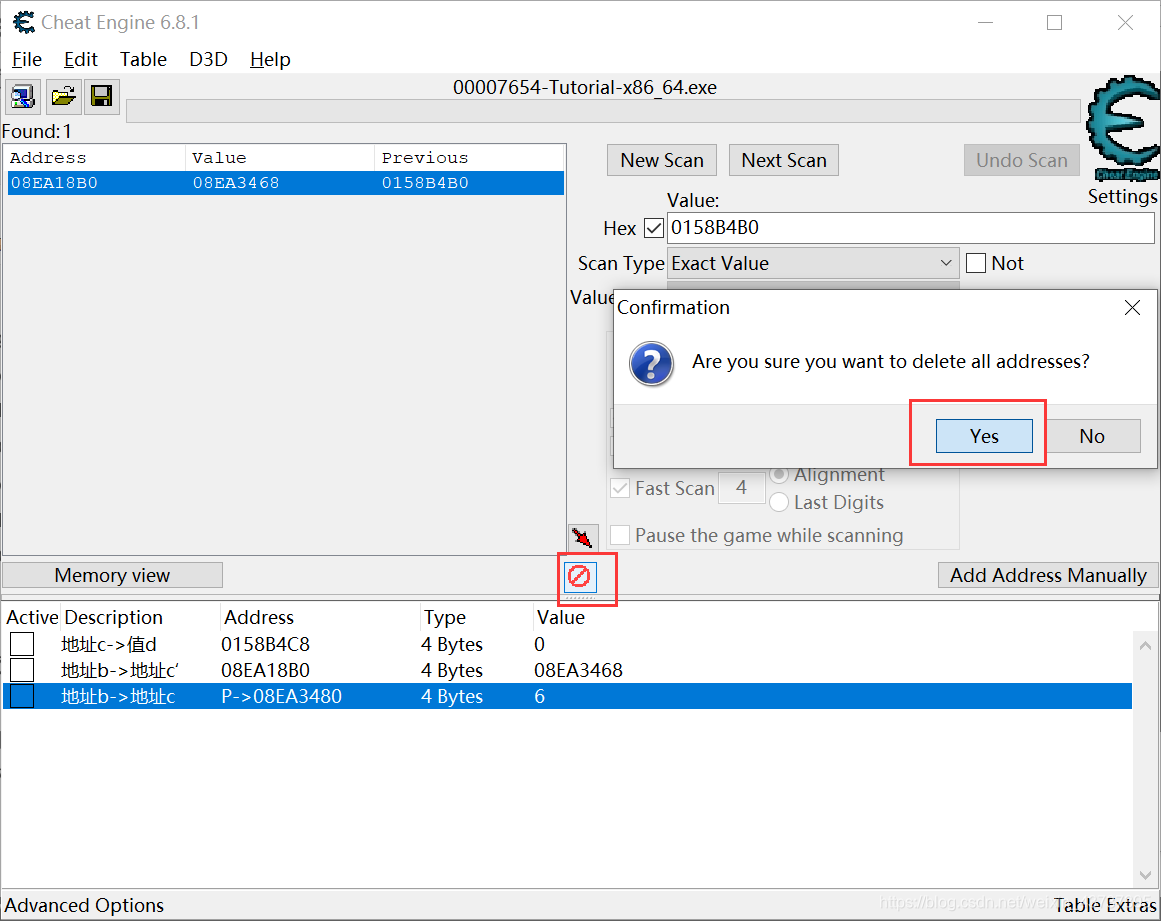
Task: Enable Pause the game while scanning
Action: click(620, 535)
